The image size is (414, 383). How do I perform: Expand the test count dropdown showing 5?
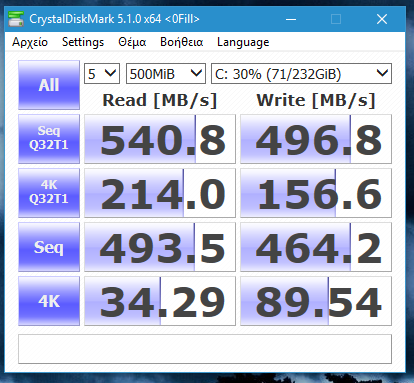(x=102, y=74)
